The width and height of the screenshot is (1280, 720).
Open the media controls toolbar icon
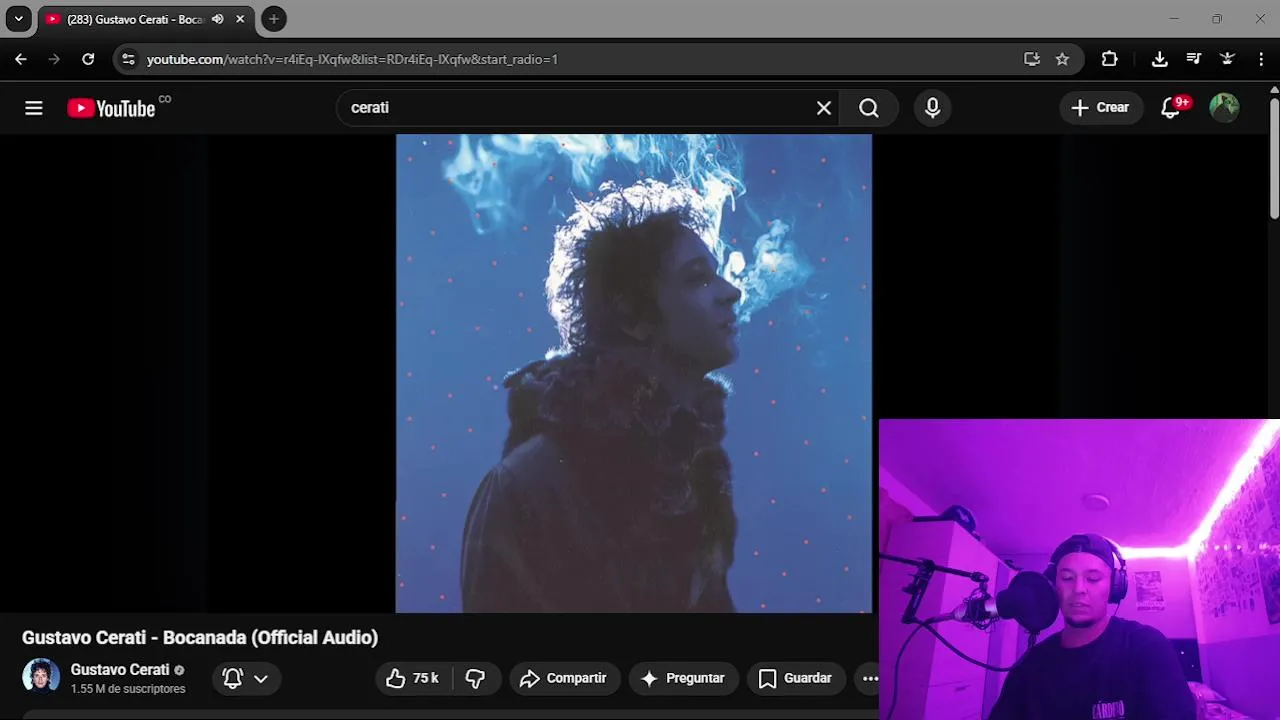[x=1193, y=59]
